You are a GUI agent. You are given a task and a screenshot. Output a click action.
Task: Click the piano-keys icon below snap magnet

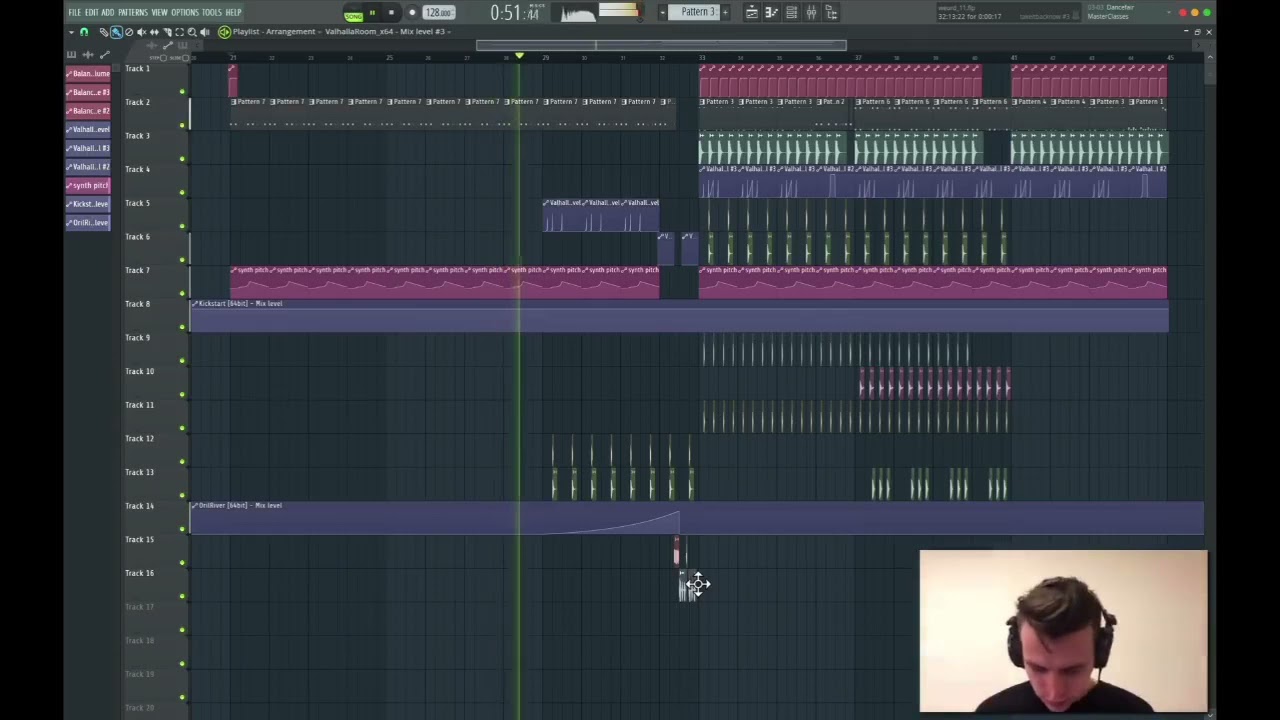click(x=71, y=55)
